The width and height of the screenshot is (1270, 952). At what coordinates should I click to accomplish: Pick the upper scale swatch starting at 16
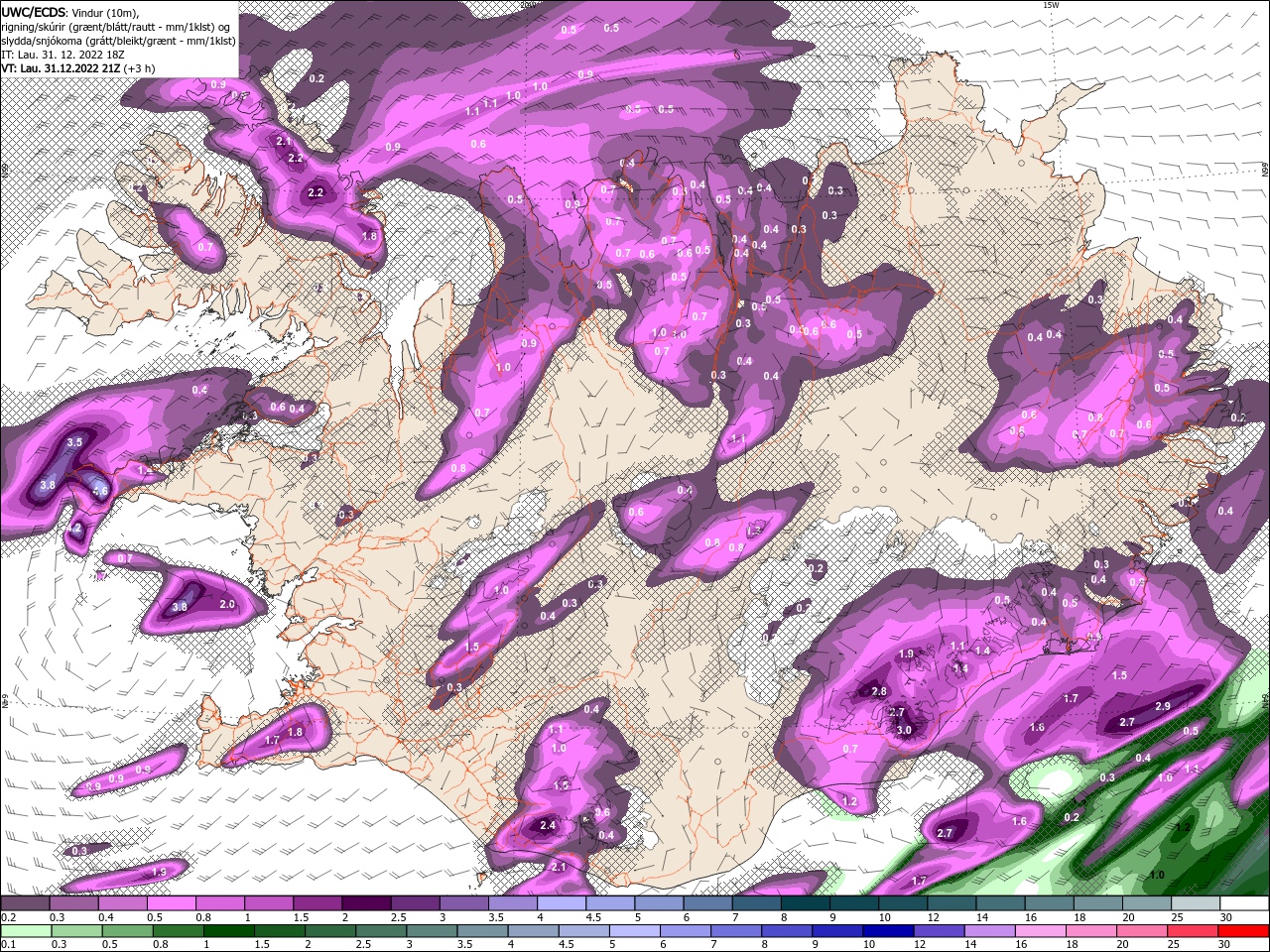click(x=1047, y=903)
